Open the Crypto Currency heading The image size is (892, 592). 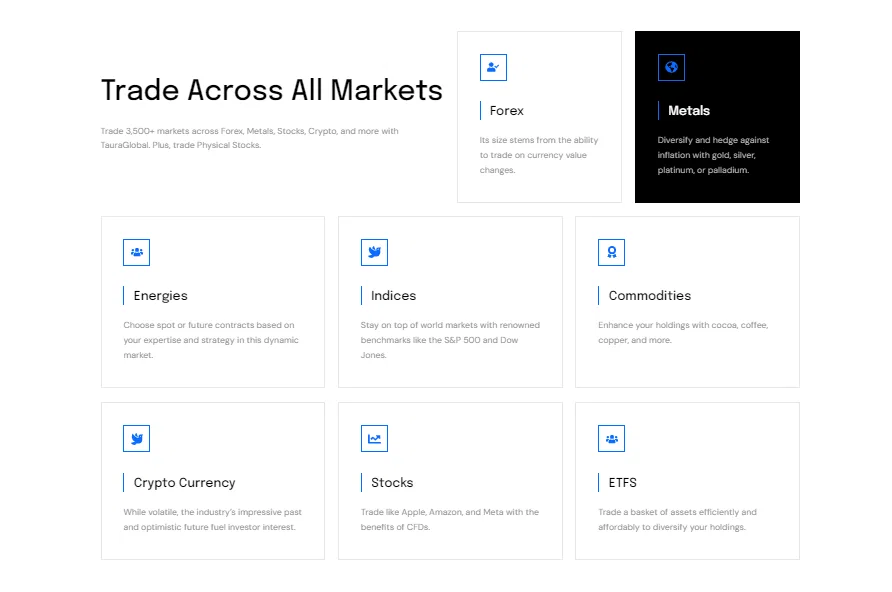pyautogui.click(x=184, y=483)
